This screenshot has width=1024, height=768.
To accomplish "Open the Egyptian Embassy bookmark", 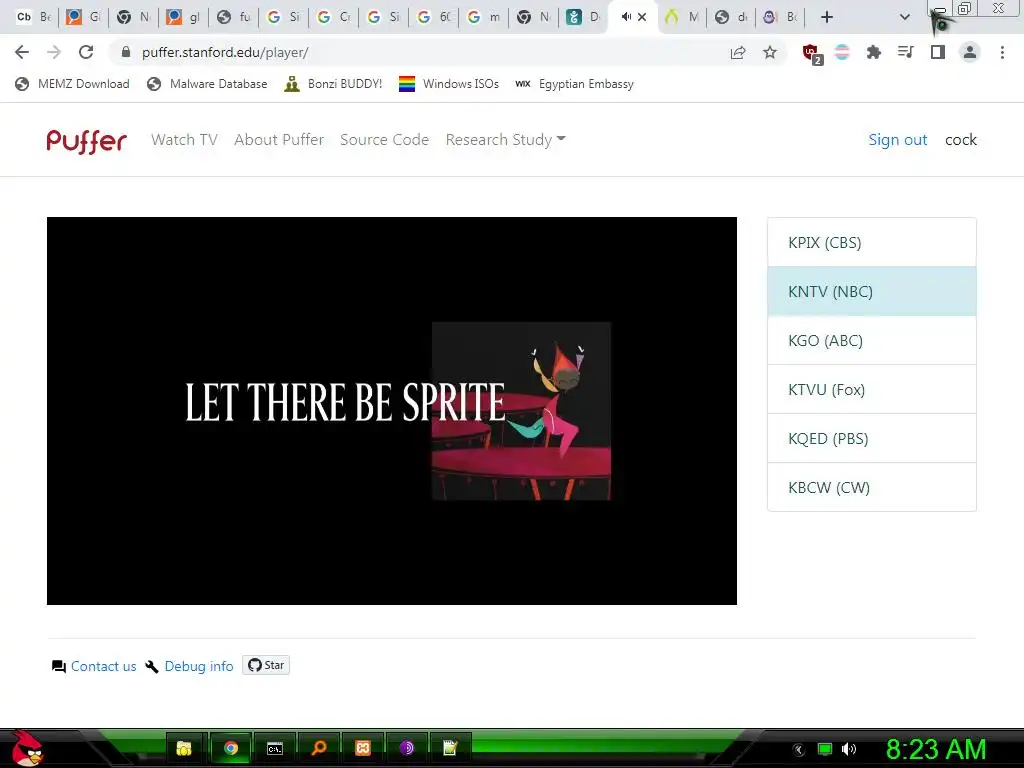I will point(574,84).
